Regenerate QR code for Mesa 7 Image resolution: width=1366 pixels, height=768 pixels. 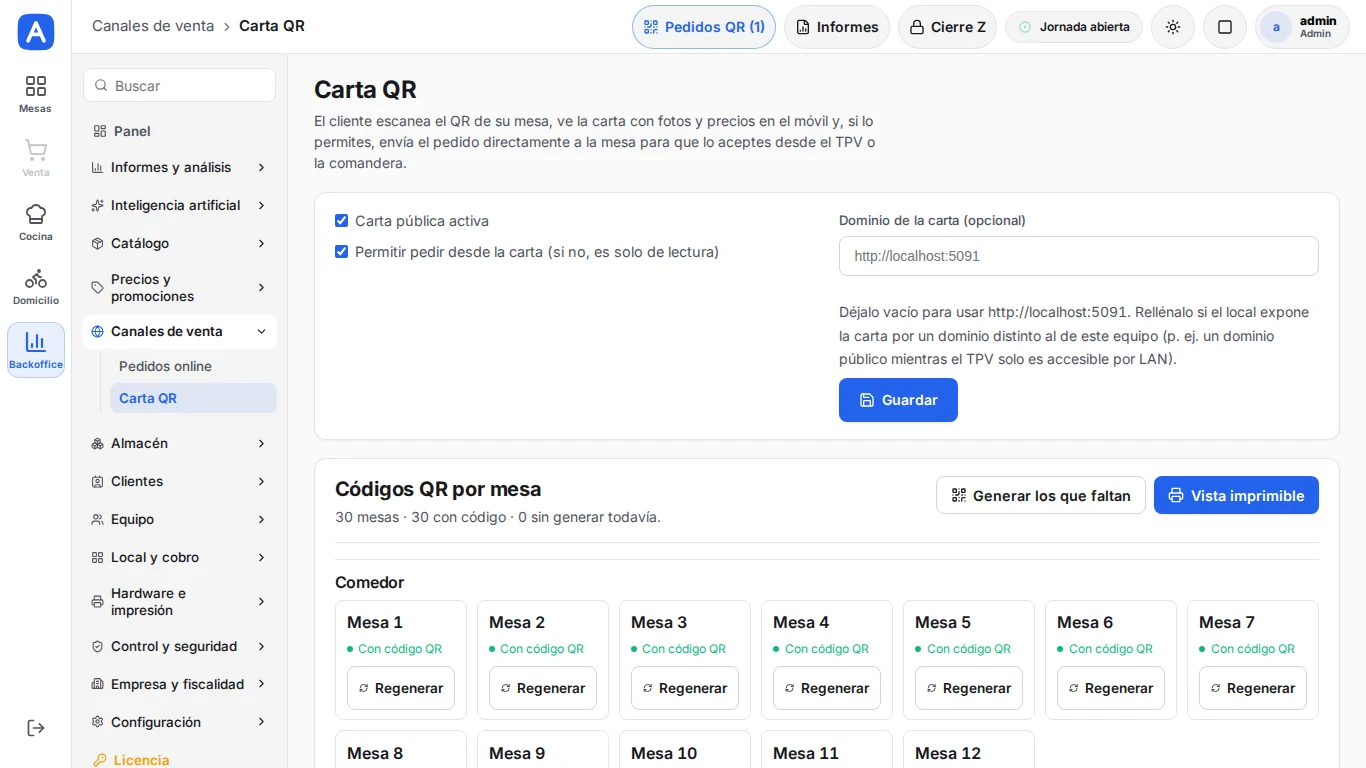pyautogui.click(x=1253, y=688)
